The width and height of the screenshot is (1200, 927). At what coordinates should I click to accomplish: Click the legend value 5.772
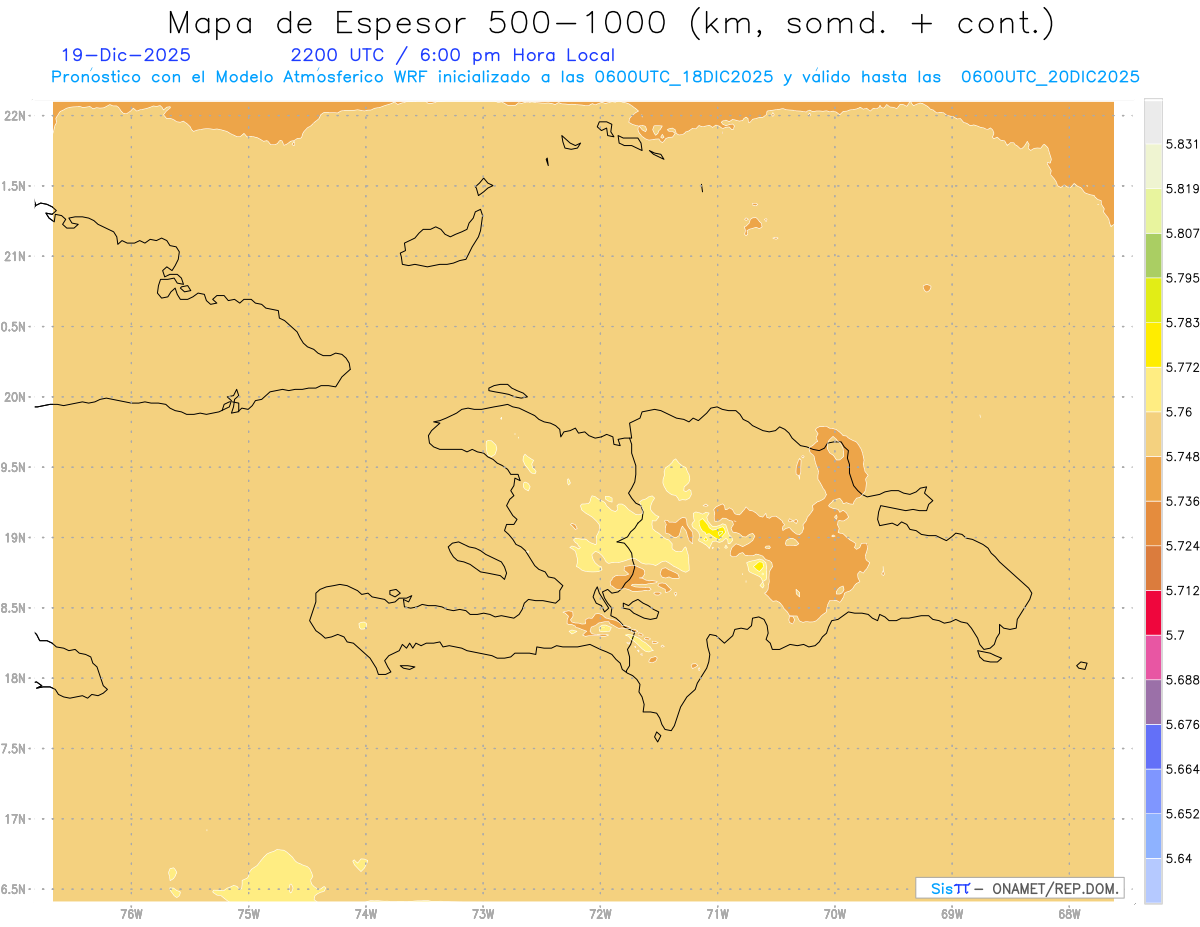point(1182,367)
